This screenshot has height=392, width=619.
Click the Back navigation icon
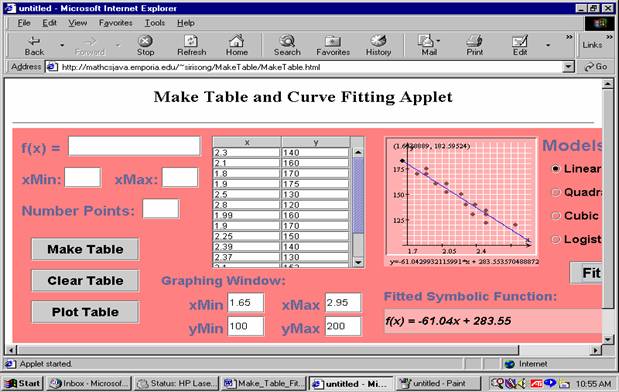[x=34, y=41]
